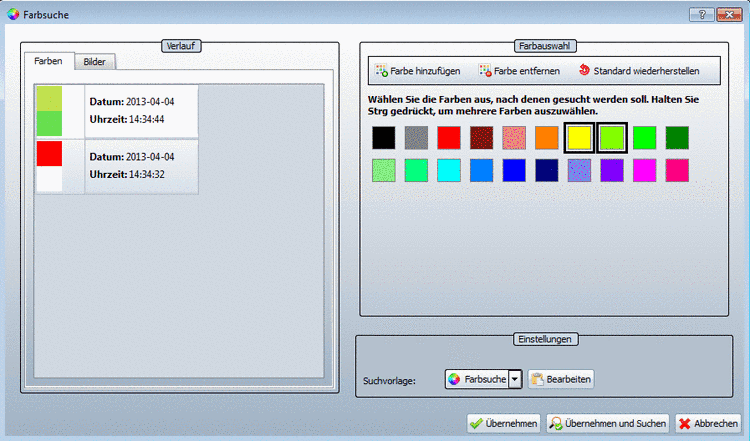Click the help question mark button
The width and height of the screenshot is (750, 441).
point(702,15)
